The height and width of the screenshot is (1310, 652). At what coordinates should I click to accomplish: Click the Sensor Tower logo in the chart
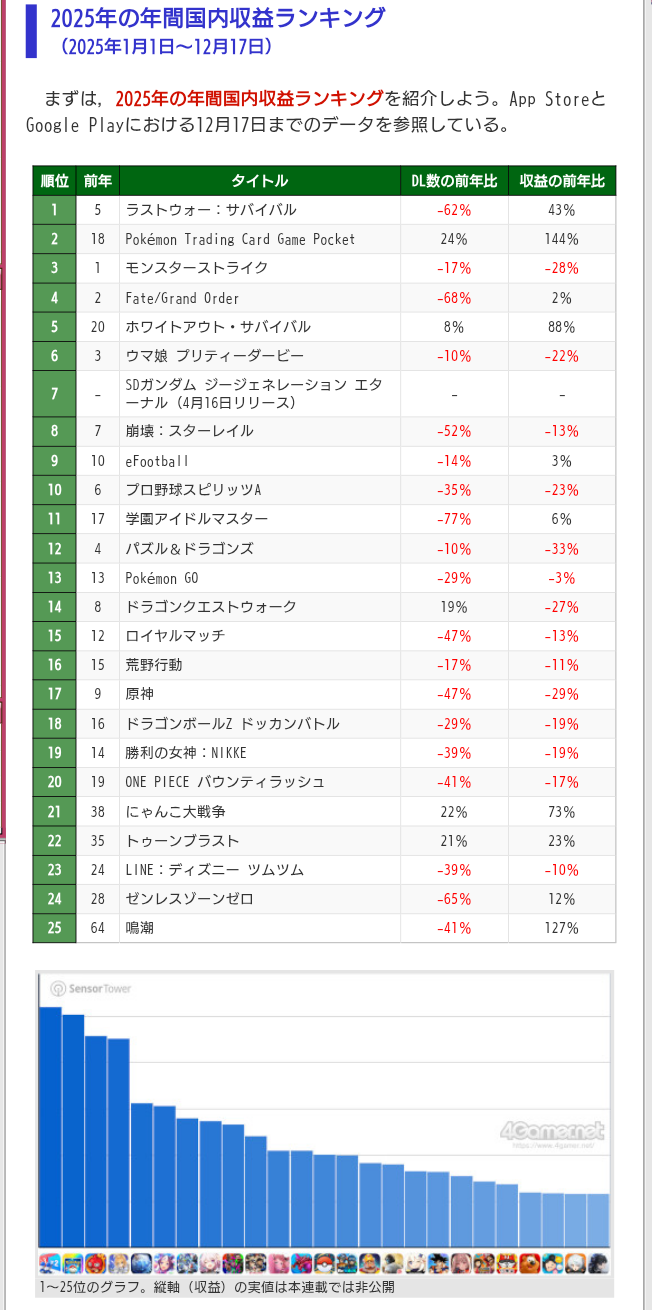click(92, 988)
